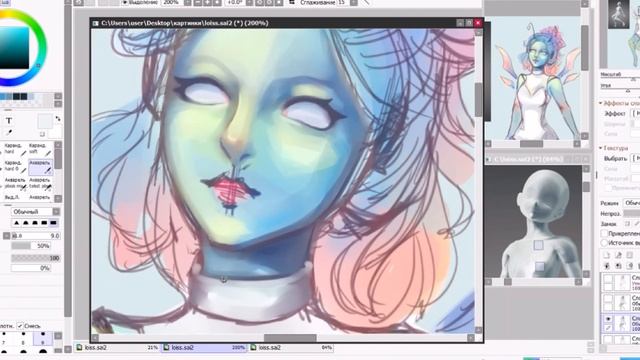The image size is (640, 360).
Task: Click the brush size multiplier button left of 9.0
Action: (7, 236)
